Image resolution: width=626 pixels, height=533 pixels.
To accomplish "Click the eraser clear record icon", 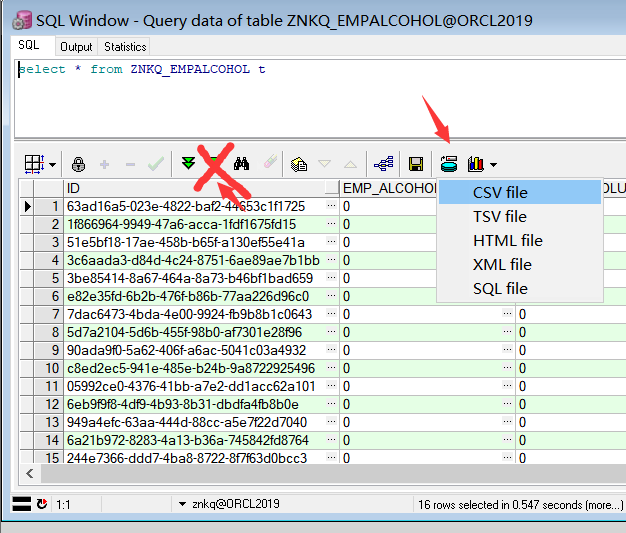I will 270,162.
